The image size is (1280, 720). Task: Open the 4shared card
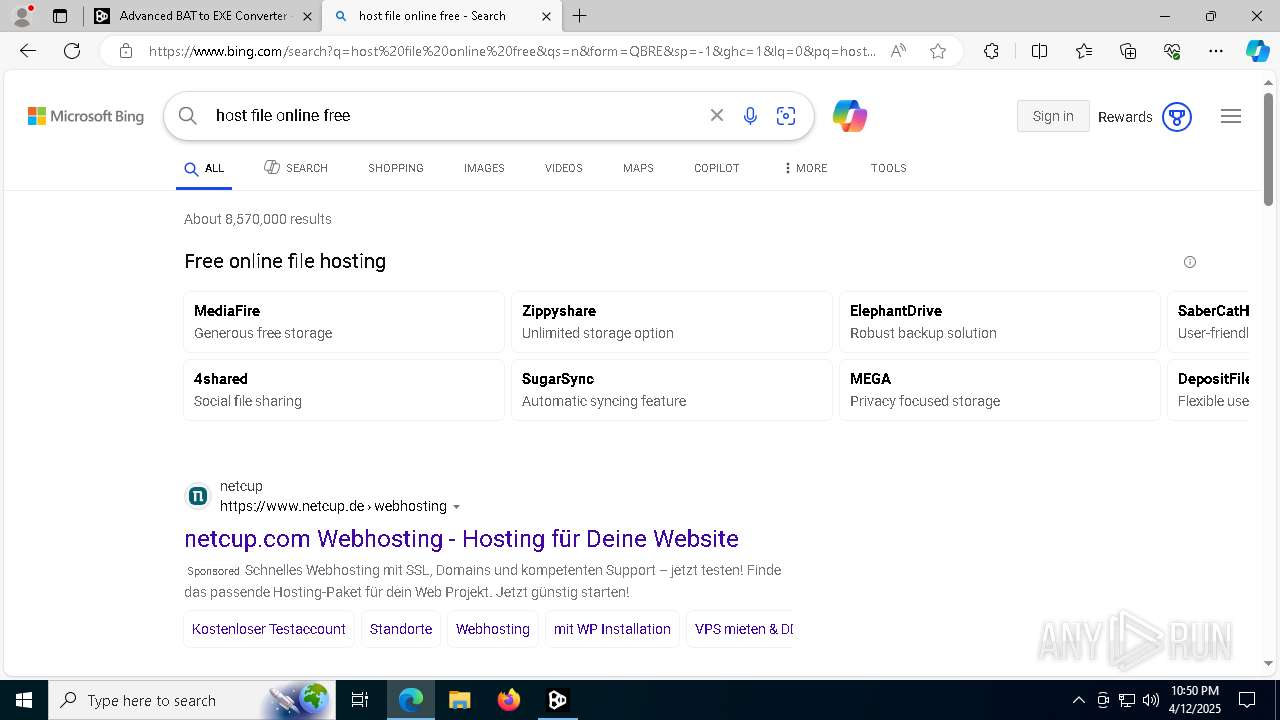click(344, 390)
